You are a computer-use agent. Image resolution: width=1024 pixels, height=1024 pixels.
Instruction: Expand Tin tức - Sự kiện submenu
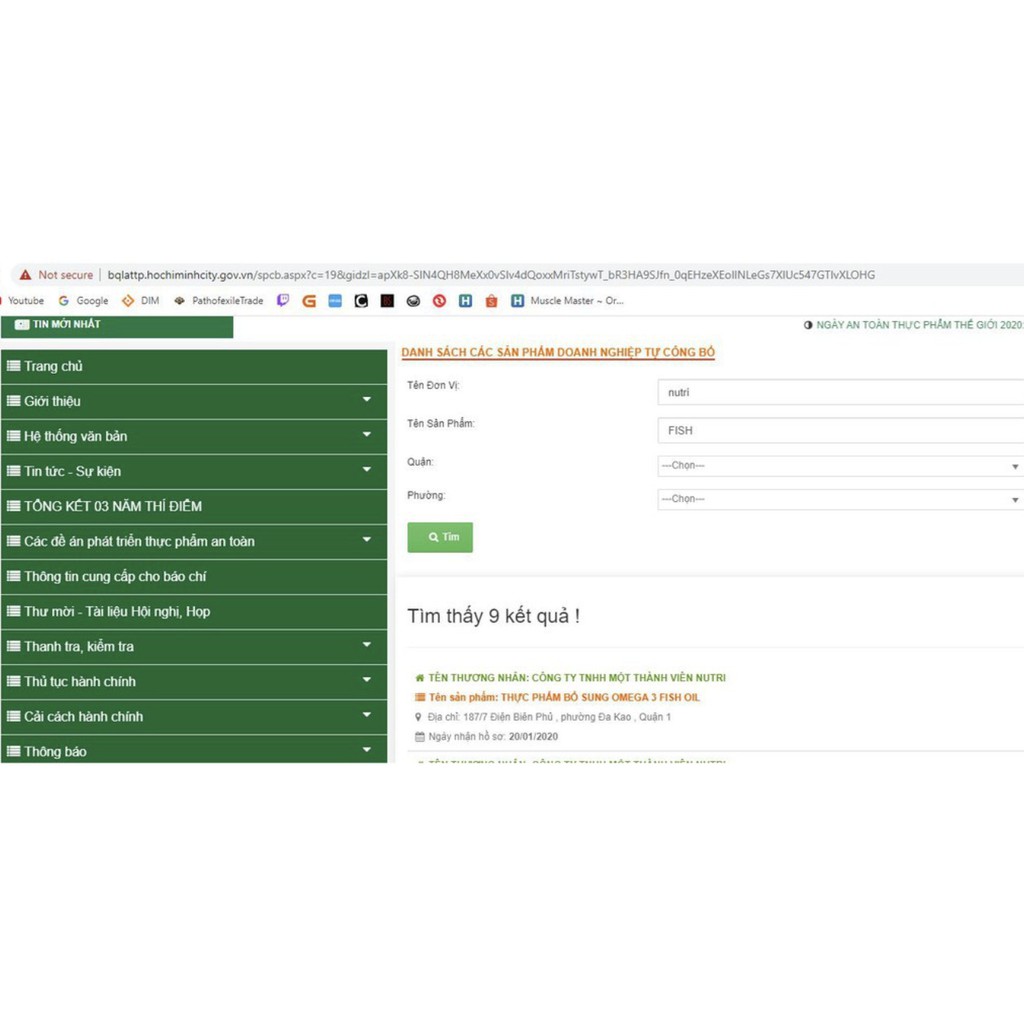(366, 471)
